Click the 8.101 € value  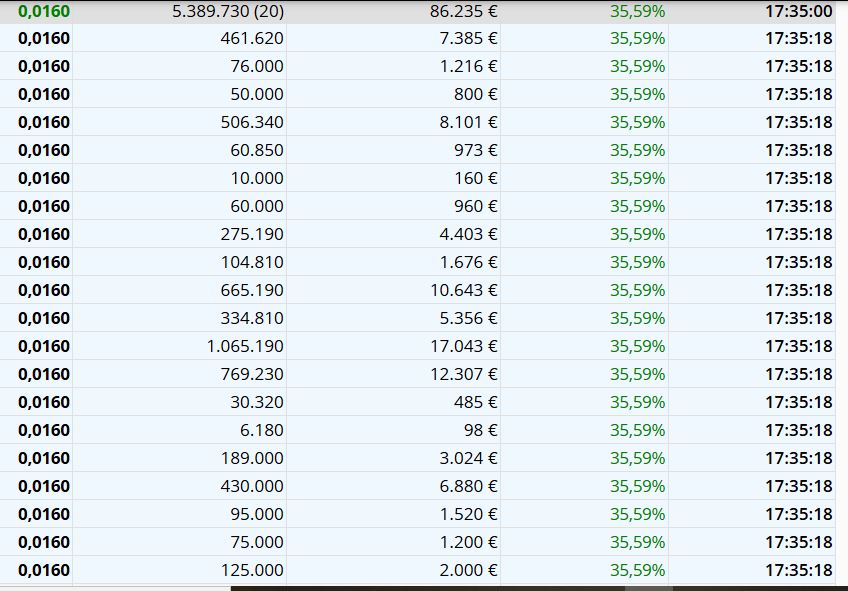click(468, 122)
